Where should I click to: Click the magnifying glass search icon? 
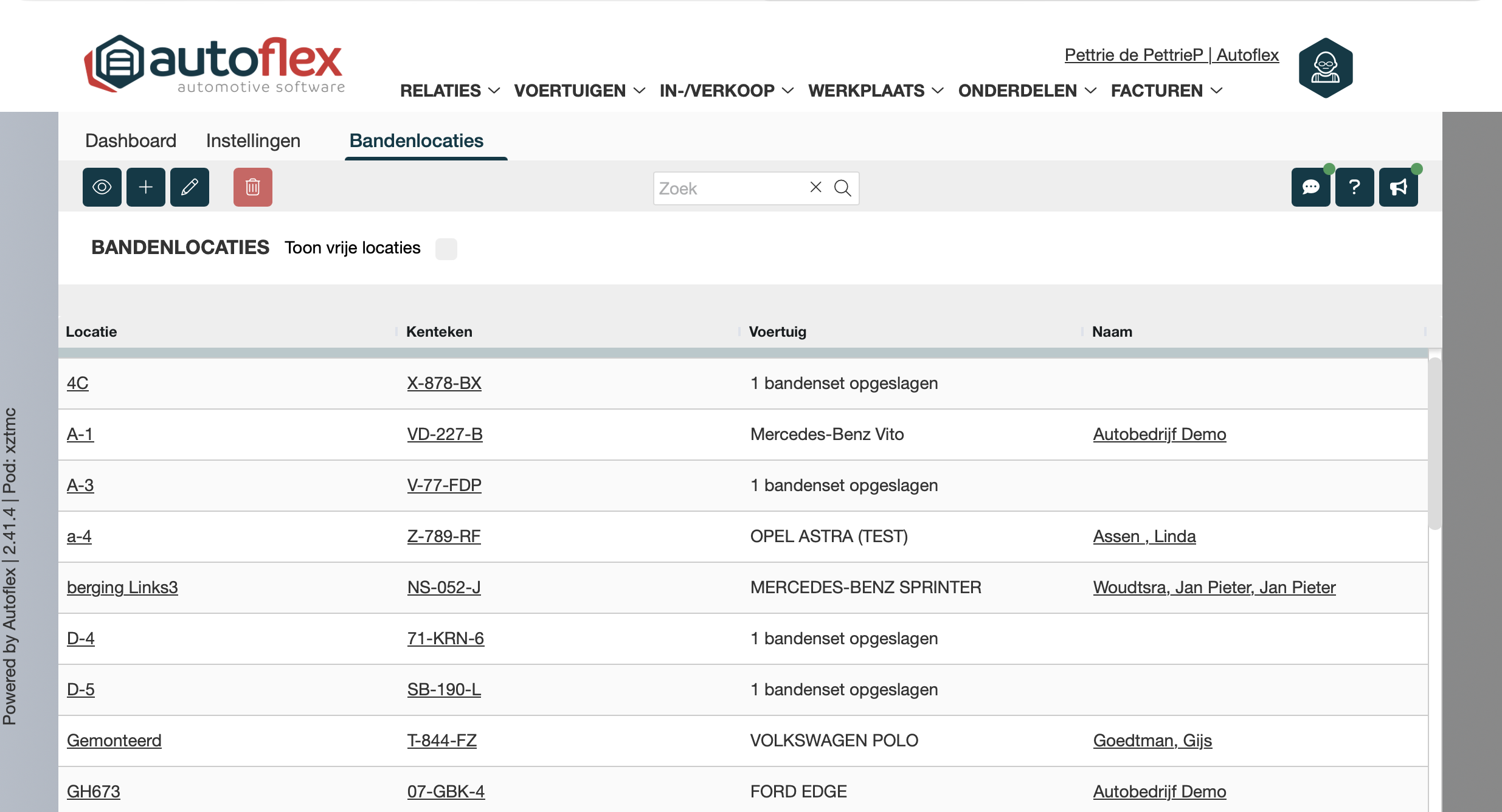point(843,188)
